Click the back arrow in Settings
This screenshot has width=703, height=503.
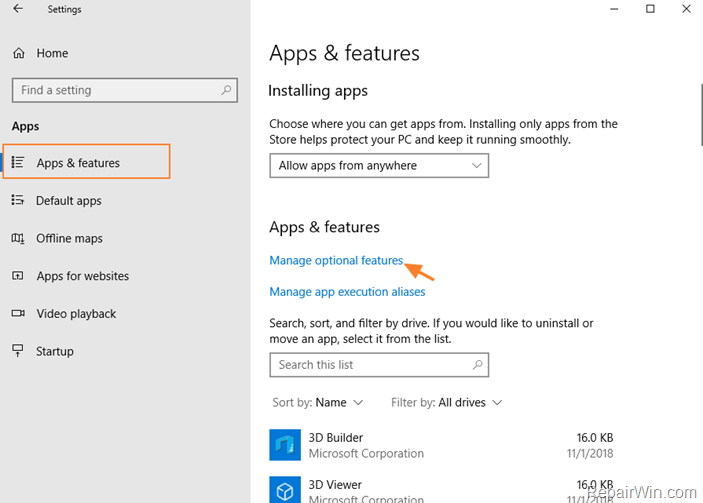[x=18, y=9]
